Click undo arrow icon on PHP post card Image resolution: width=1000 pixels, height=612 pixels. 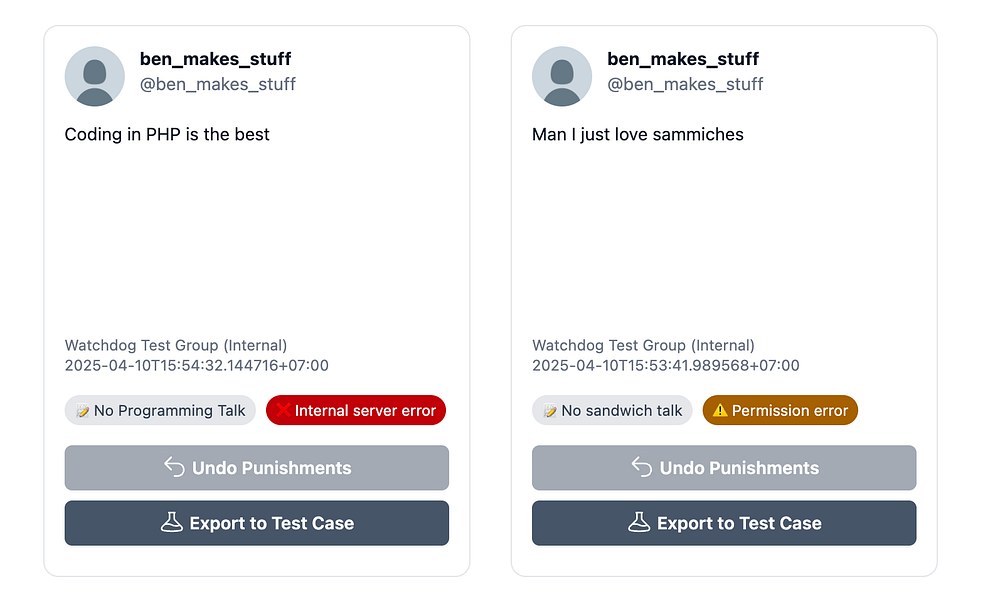(x=175, y=467)
